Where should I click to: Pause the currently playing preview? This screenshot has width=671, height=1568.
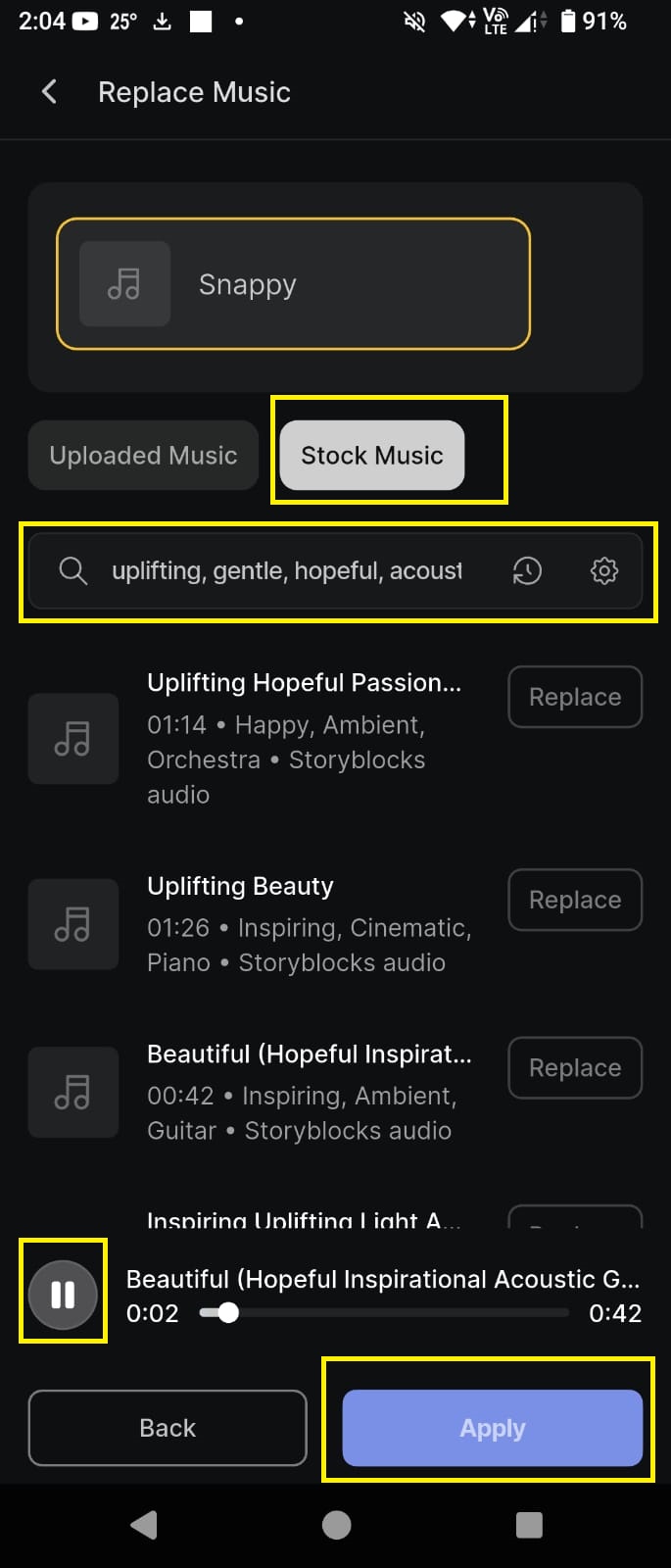click(63, 1295)
